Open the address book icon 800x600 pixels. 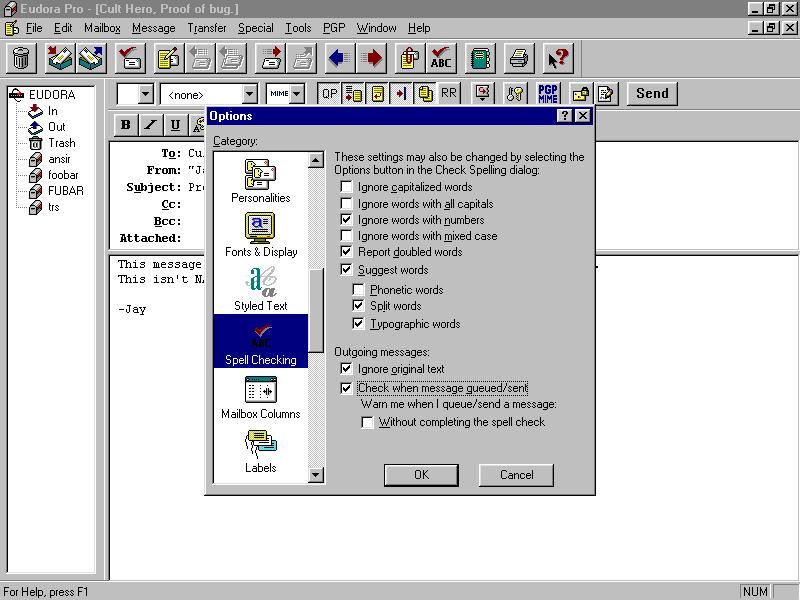[x=481, y=59]
